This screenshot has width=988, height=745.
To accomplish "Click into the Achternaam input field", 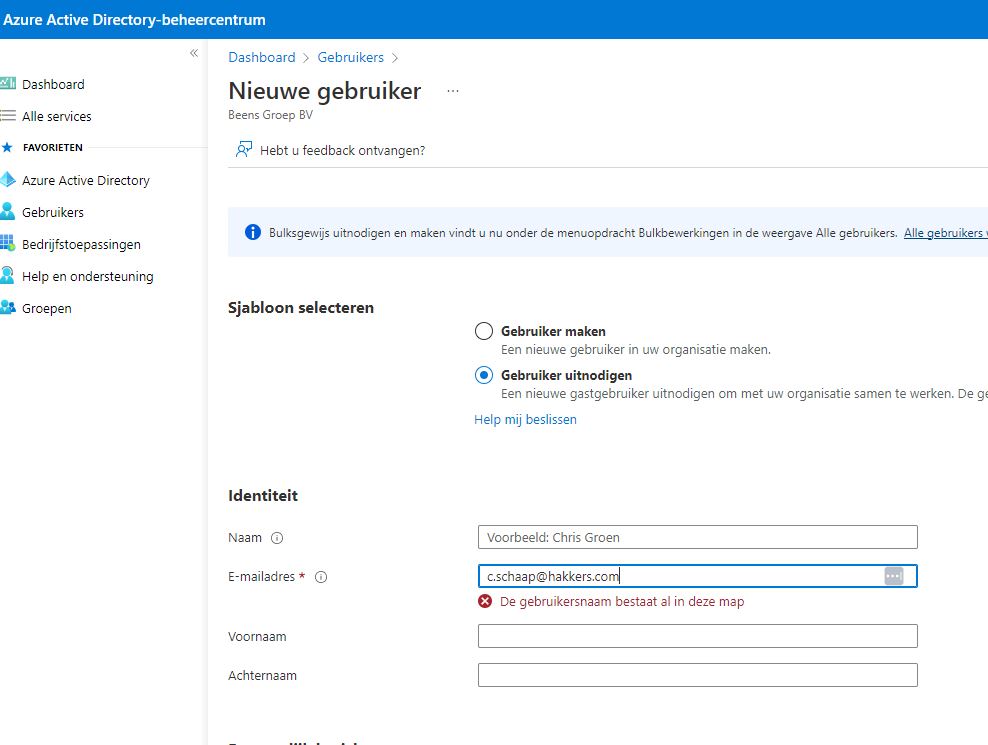I will click(x=698, y=675).
